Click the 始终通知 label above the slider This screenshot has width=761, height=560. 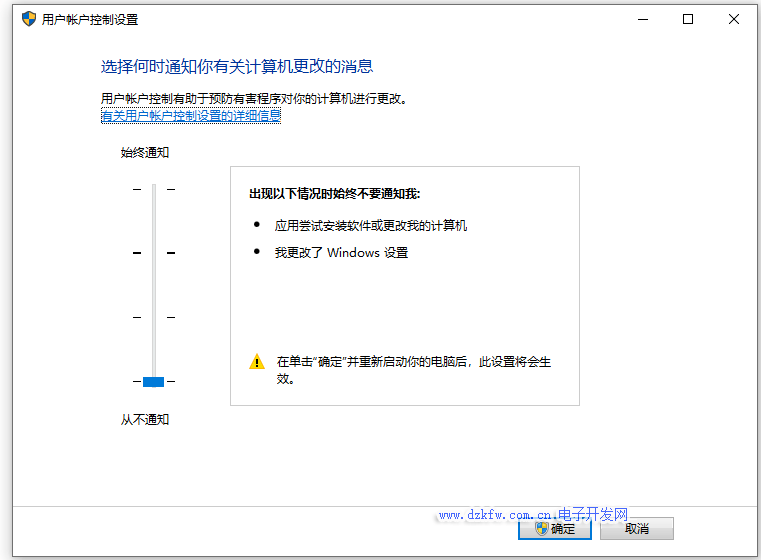(x=145, y=153)
